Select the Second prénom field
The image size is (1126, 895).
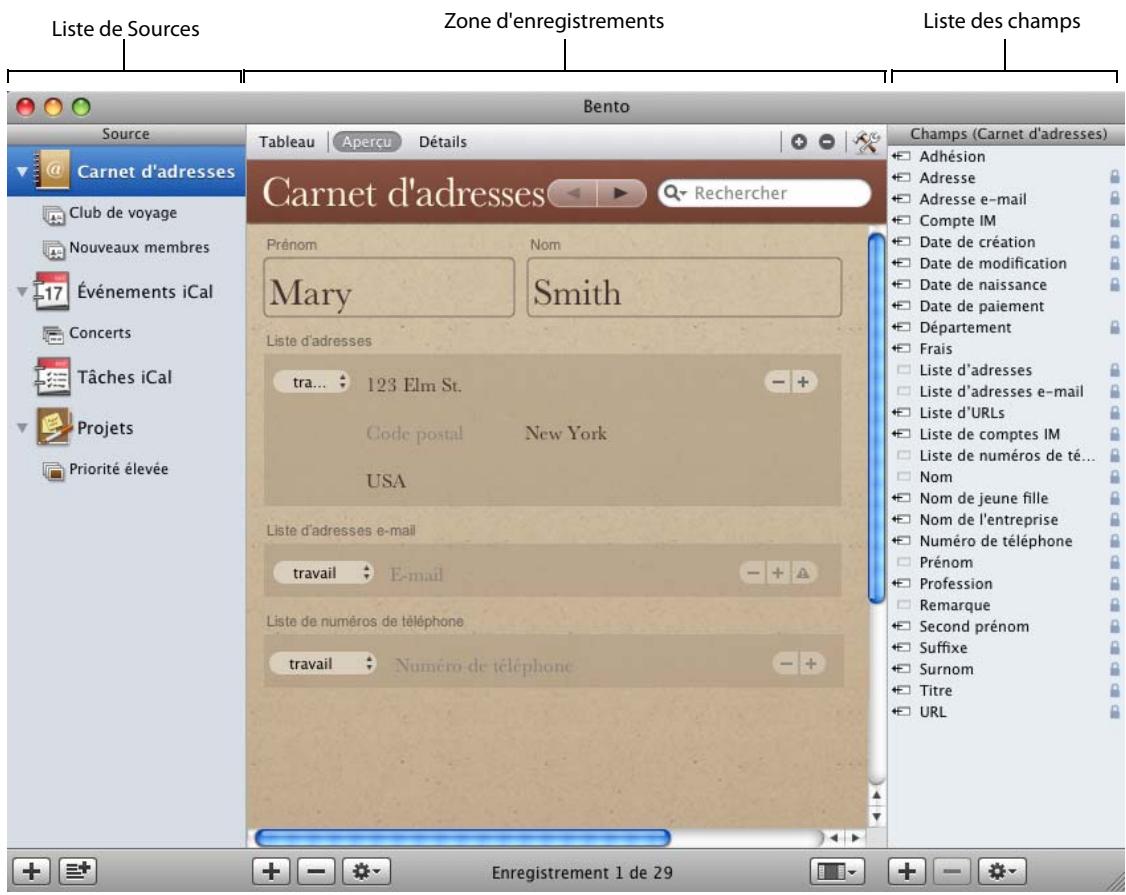[974, 626]
